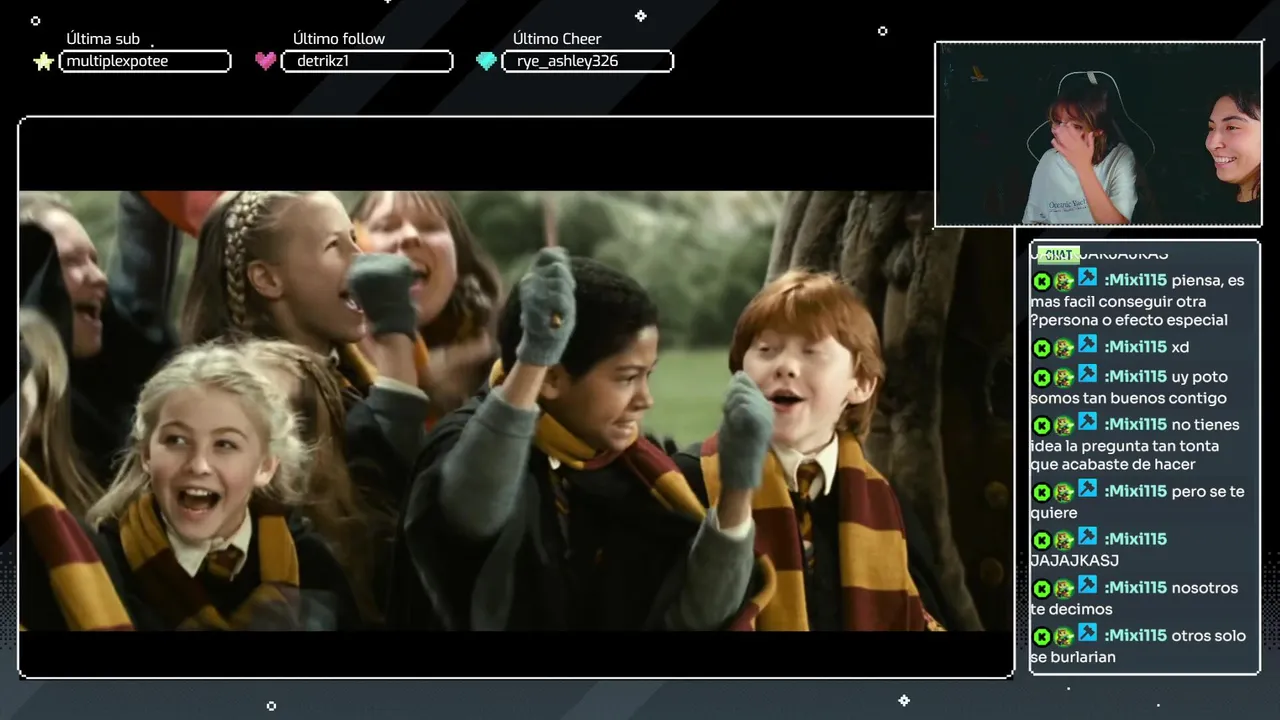1280x720 pixels.
Task: Click green K badge on the 'nosotros' message
Action: (1041, 589)
